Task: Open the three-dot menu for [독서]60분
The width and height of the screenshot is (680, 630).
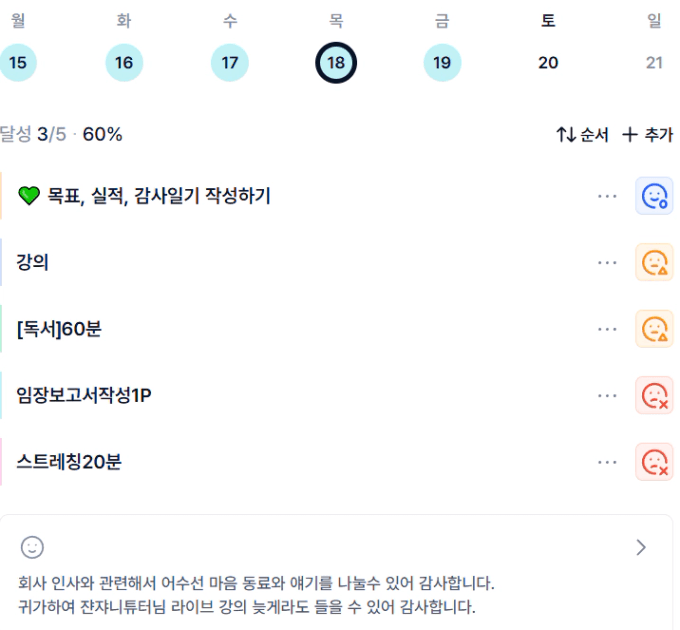Action: pyautogui.click(x=607, y=329)
